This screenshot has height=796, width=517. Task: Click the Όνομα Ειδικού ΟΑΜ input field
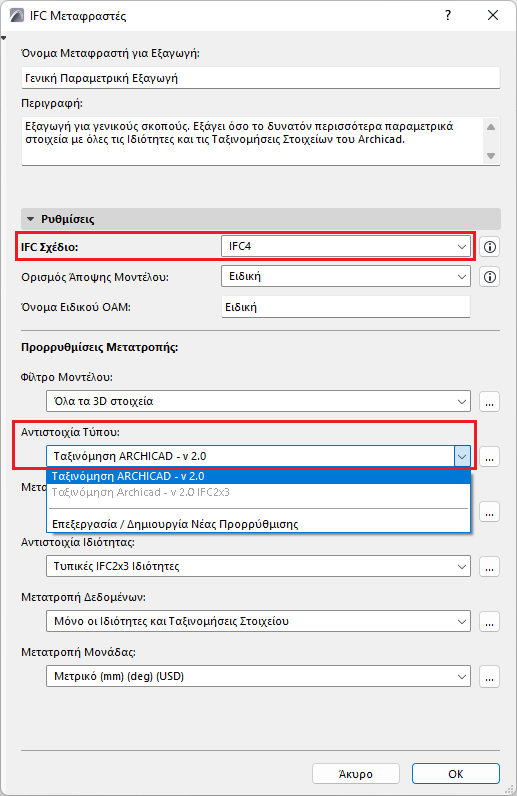click(346, 307)
